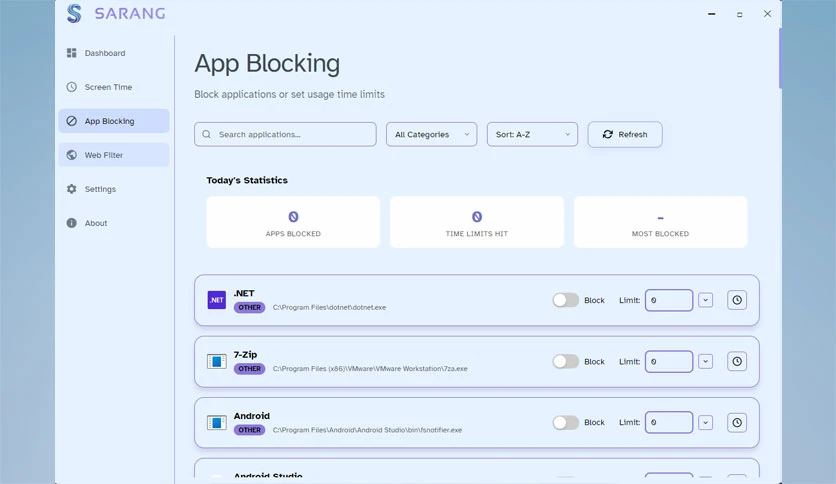Screen dimensions: 836x484
Task: Click the .NET limit input field
Action: [x=669, y=300]
